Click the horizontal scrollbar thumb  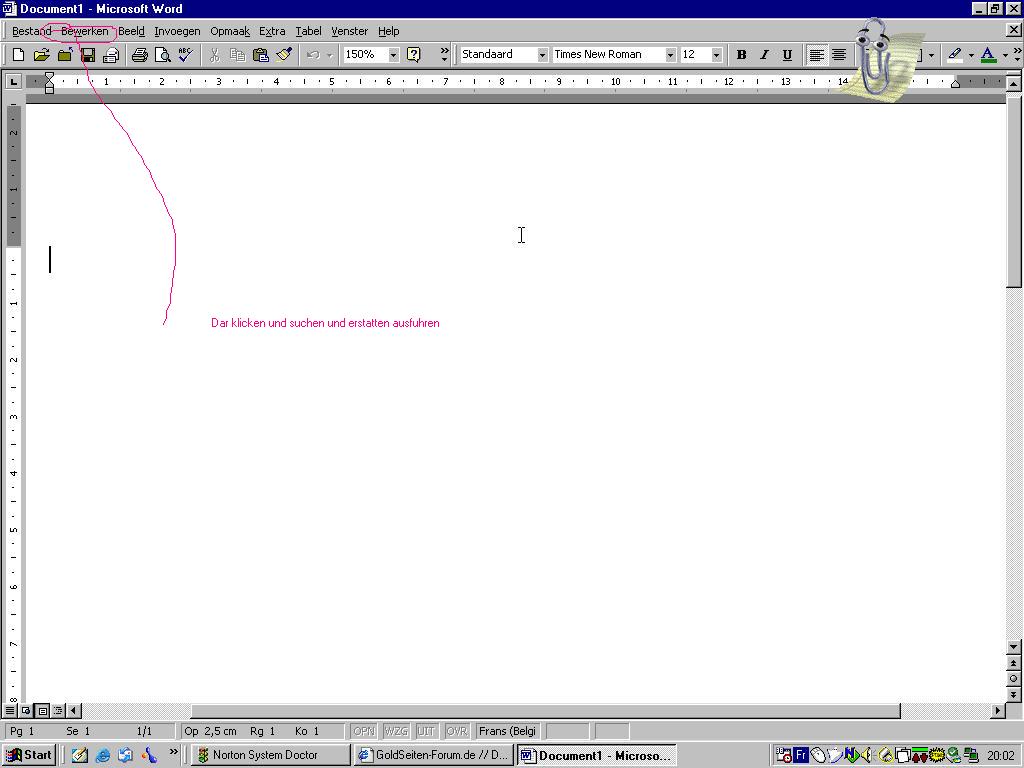pyautogui.click(x=545, y=710)
